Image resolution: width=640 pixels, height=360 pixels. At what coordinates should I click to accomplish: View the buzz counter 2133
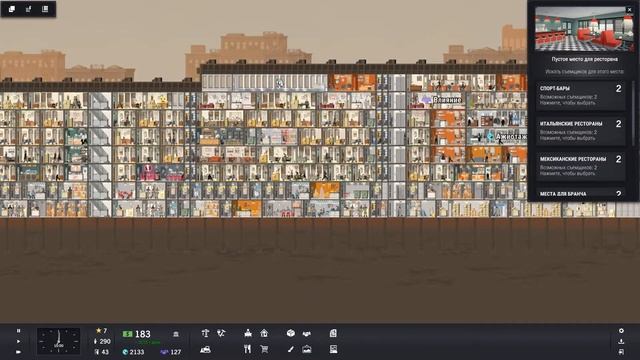(x=133, y=352)
